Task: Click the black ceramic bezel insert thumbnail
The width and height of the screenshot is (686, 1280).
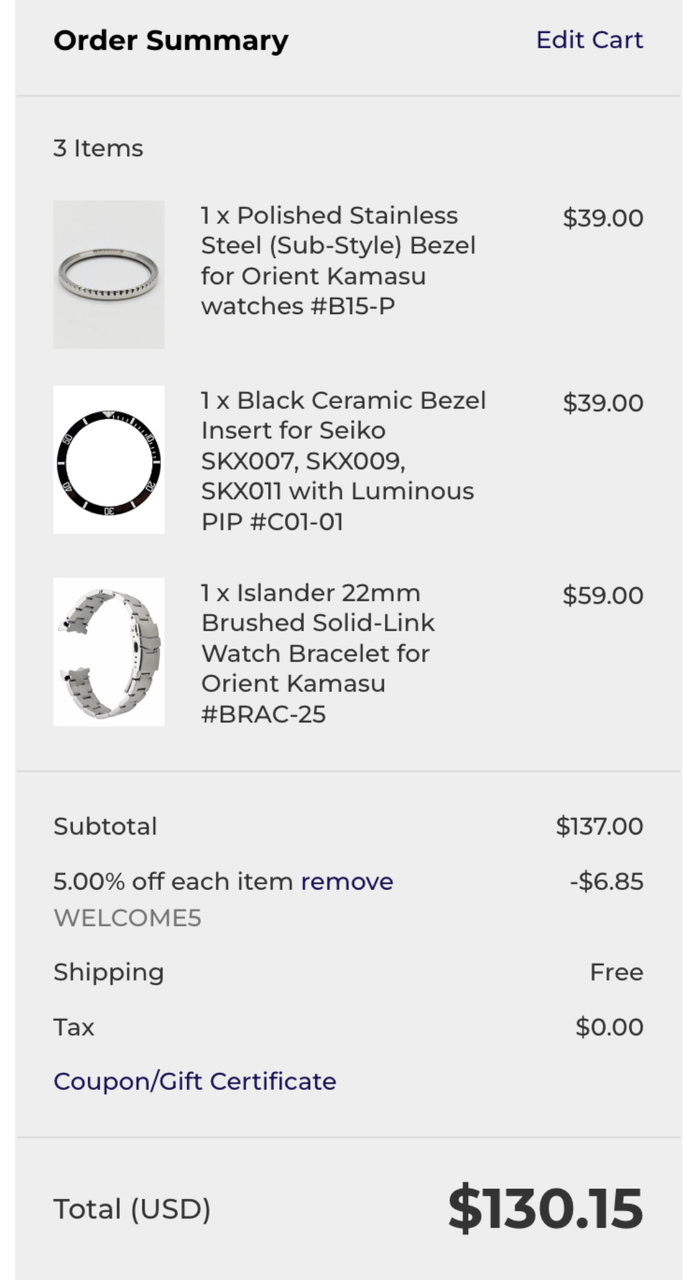Action: (x=109, y=459)
